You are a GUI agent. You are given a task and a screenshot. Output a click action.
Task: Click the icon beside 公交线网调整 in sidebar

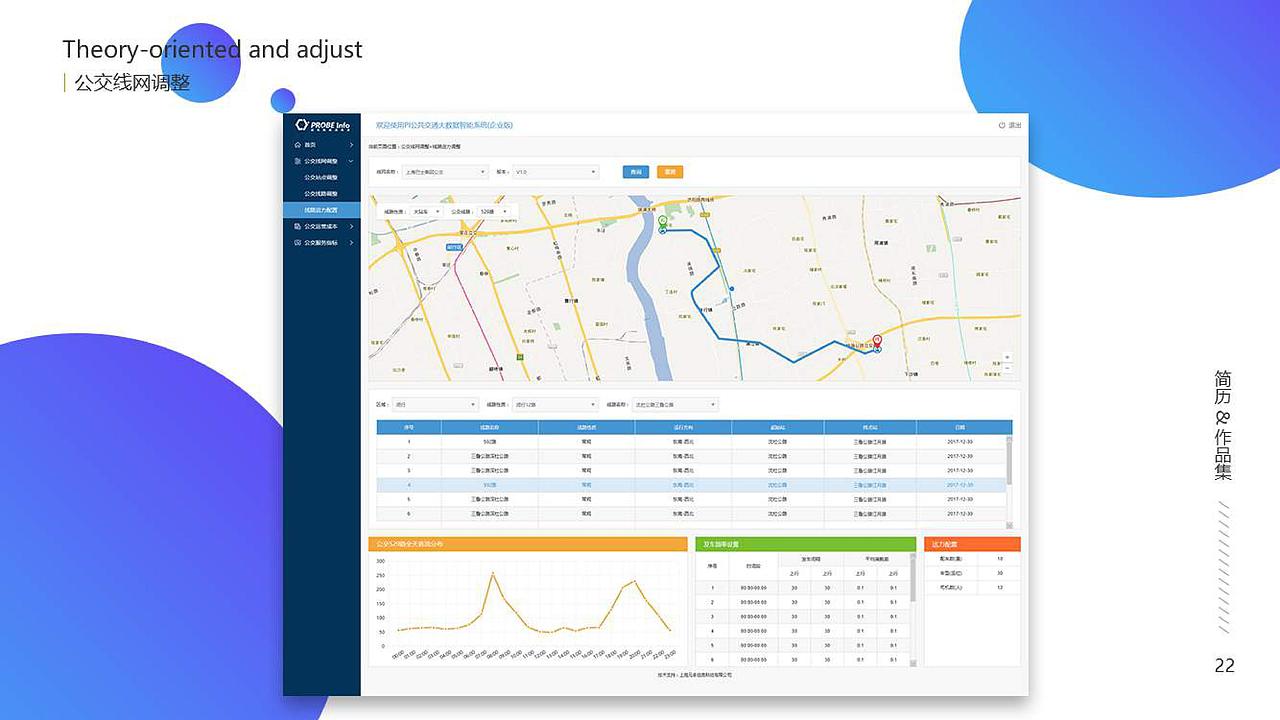point(298,161)
